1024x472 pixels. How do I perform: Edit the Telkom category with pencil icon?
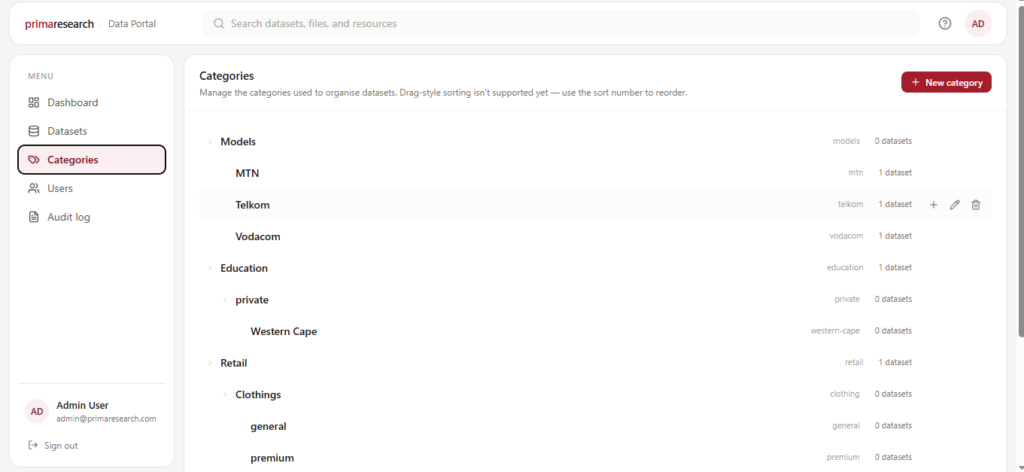pos(955,205)
